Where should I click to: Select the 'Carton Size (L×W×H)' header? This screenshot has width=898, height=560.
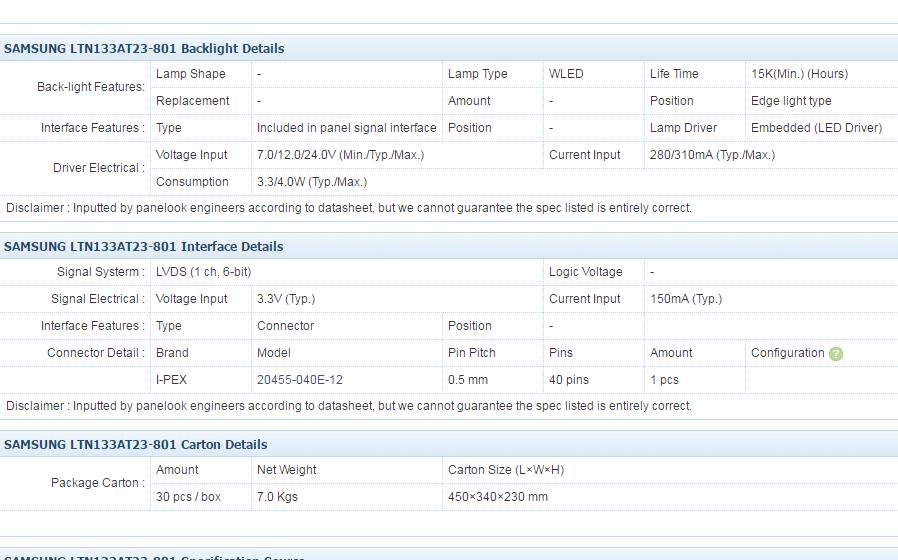[506, 470]
